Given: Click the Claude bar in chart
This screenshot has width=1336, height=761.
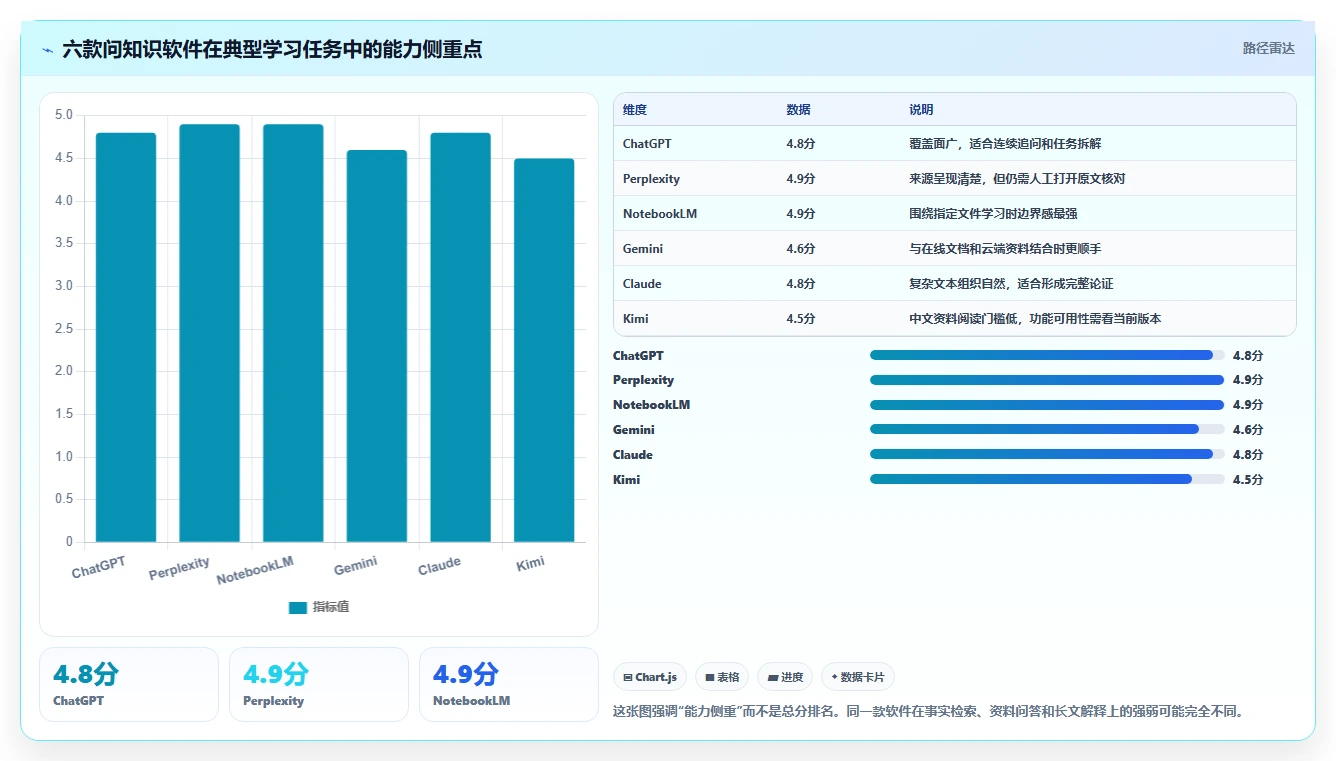Looking at the screenshot, I should (x=461, y=337).
